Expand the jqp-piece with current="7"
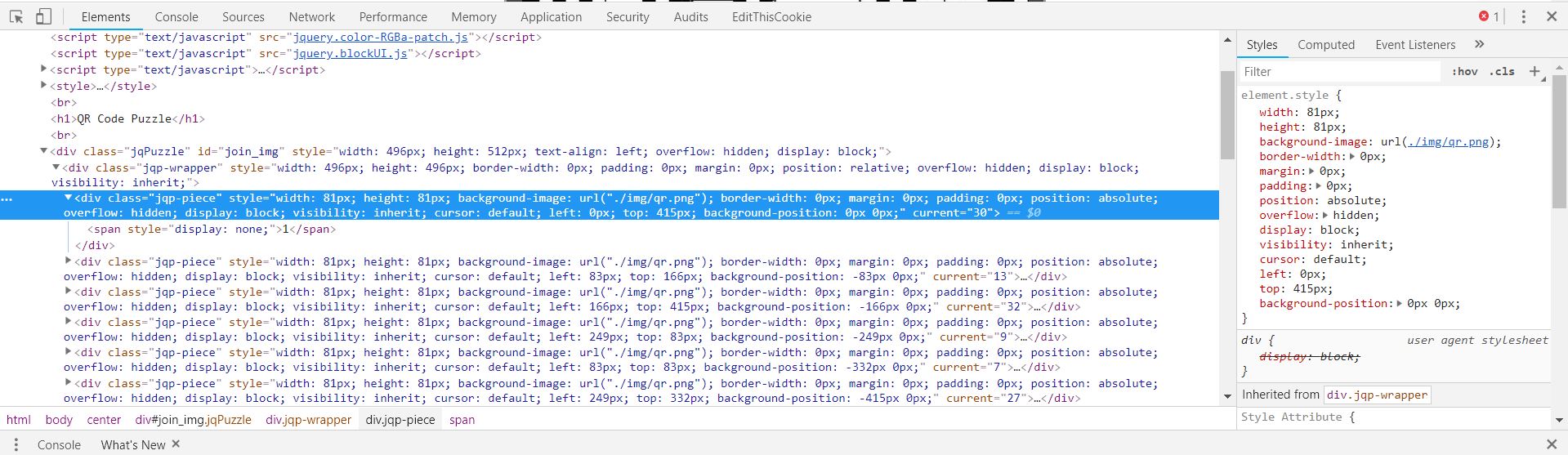The width and height of the screenshot is (1568, 455). [x=69, y=352]
